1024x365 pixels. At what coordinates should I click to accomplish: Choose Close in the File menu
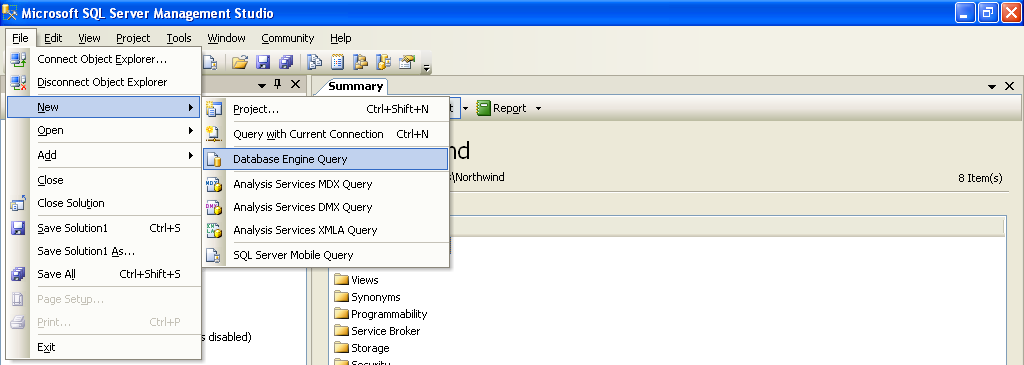103,180
